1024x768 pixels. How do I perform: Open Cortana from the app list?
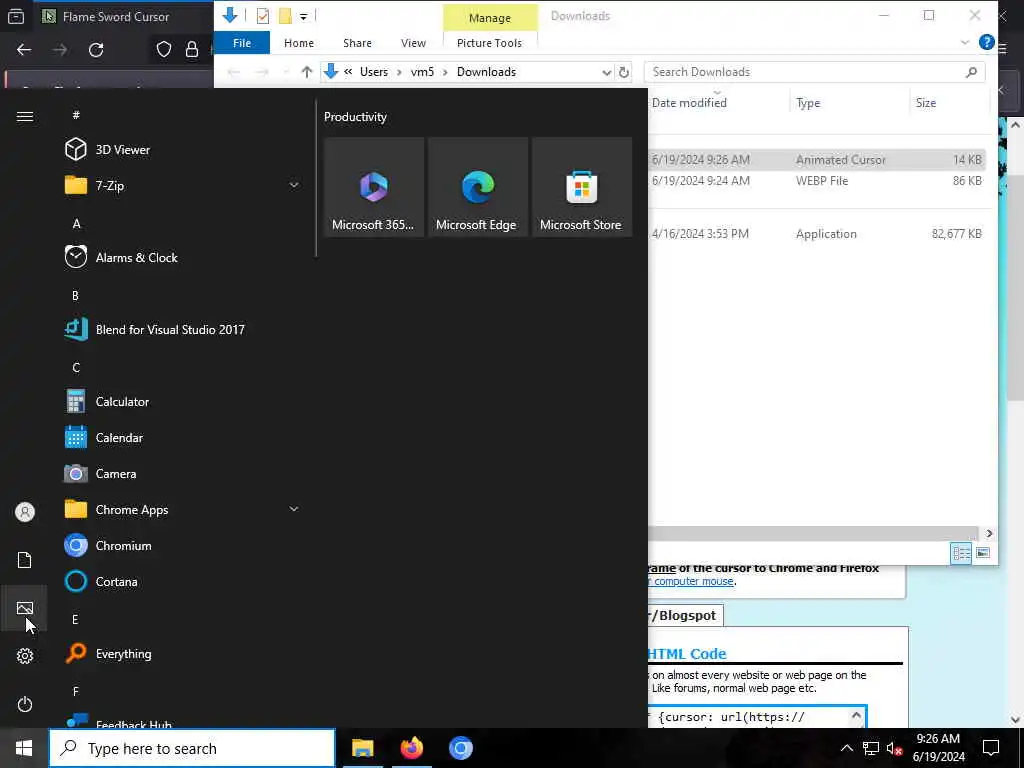pos(183,581)
